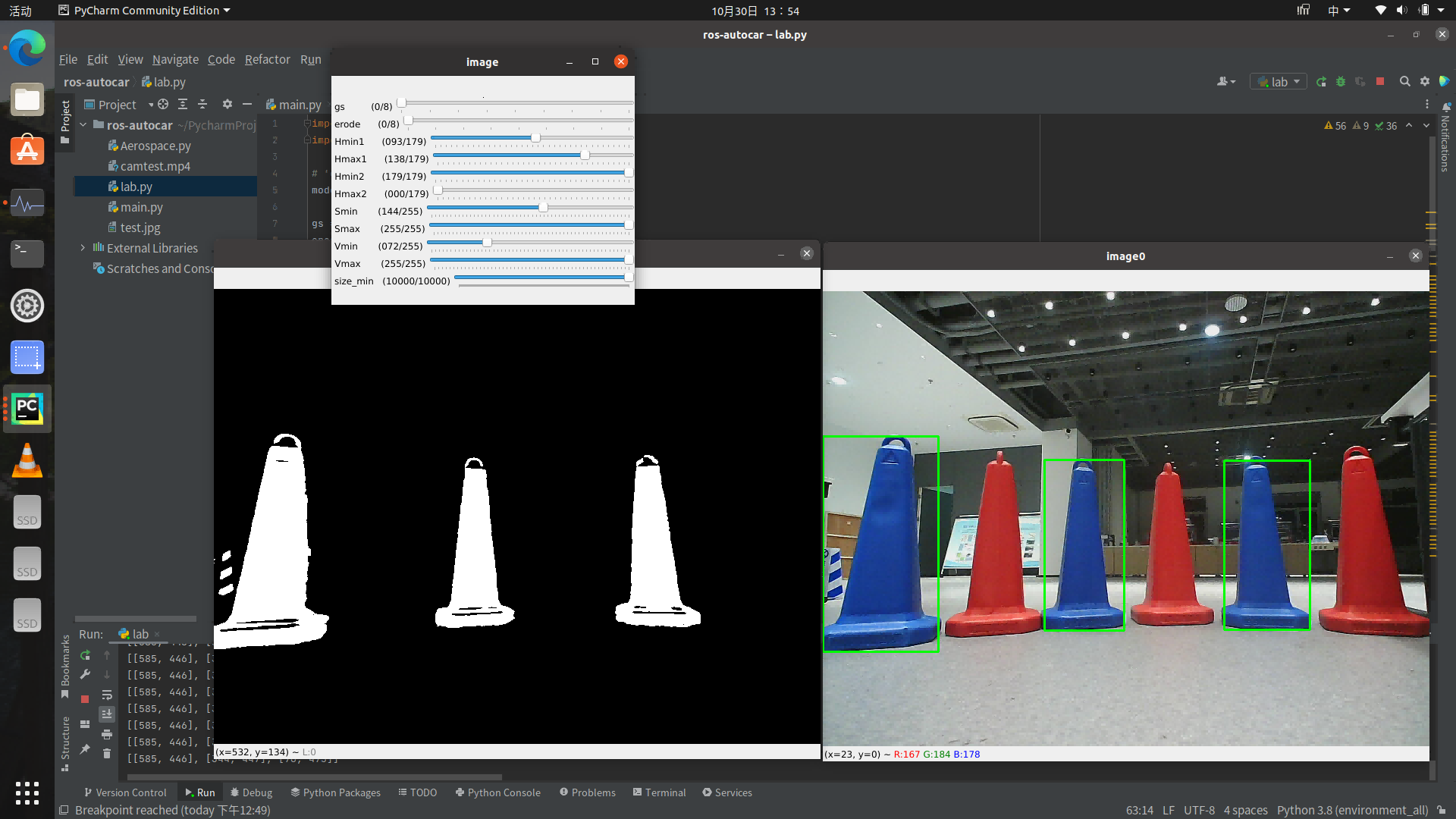The image size is (1456, 819).
Task: Open PyCharm Community Edition app menu
Action: (144, 11)
